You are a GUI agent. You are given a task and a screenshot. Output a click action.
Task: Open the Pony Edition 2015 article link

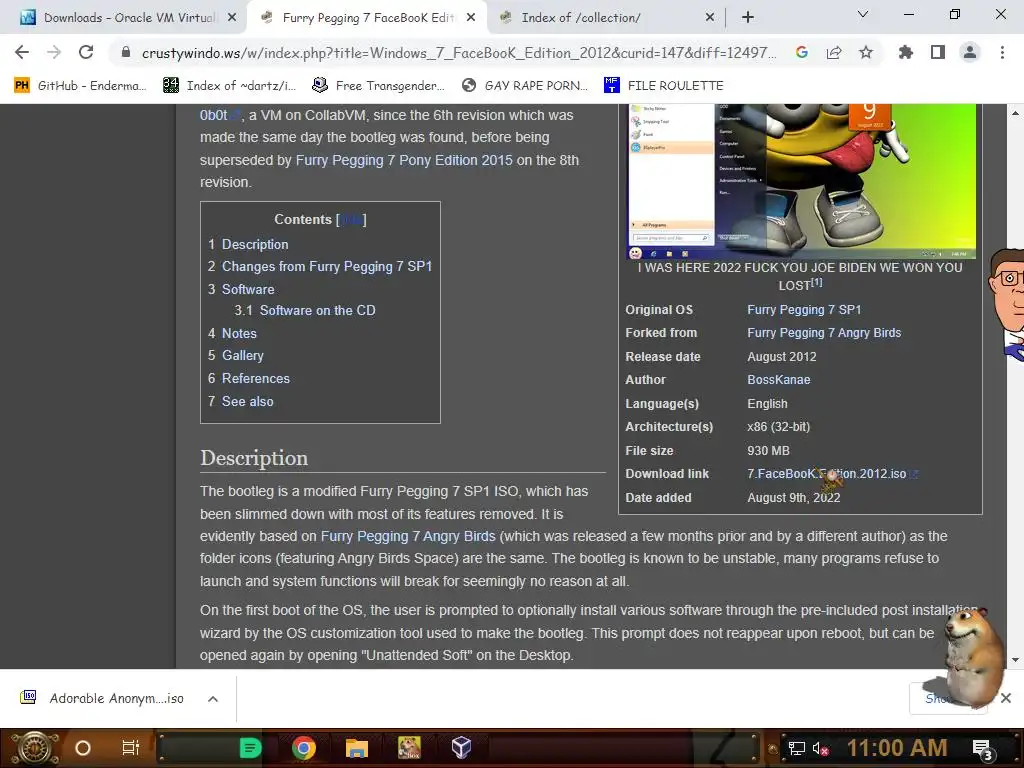(x=404, y=160)
